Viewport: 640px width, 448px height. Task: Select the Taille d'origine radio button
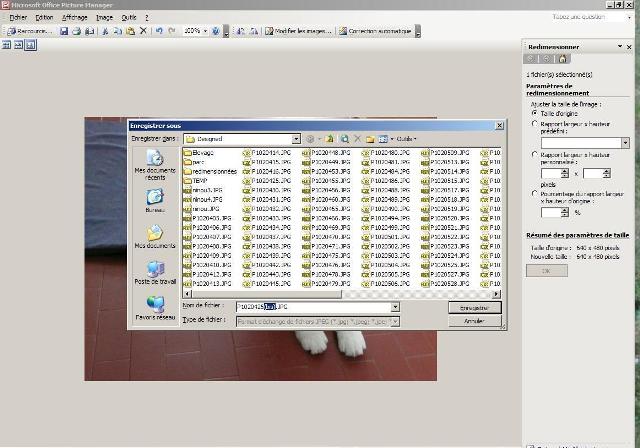coord(535,113)
